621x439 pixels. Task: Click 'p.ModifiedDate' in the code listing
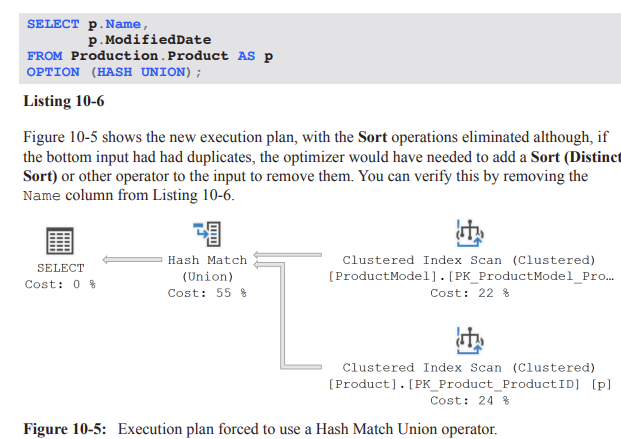point(149,39)
